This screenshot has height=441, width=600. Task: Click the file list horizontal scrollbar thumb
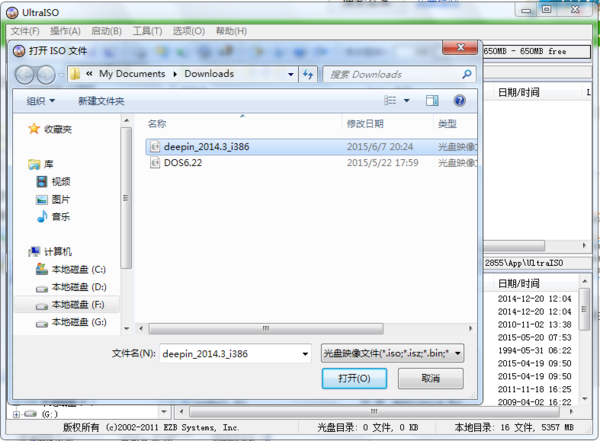tap(266, 328)
